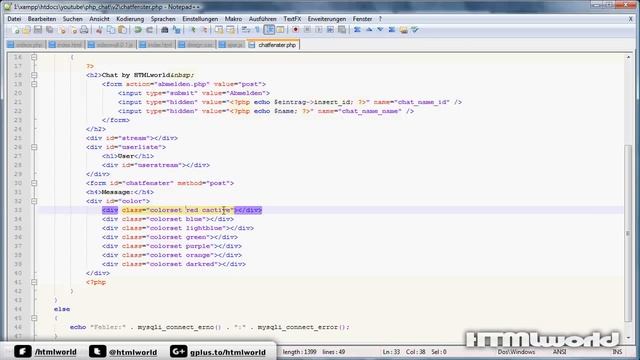Click the Dos\Windows line ending status field
Image resolution: width=640 pixels, height=360 pixels.
pyautogui.click(x=516, y=352)
